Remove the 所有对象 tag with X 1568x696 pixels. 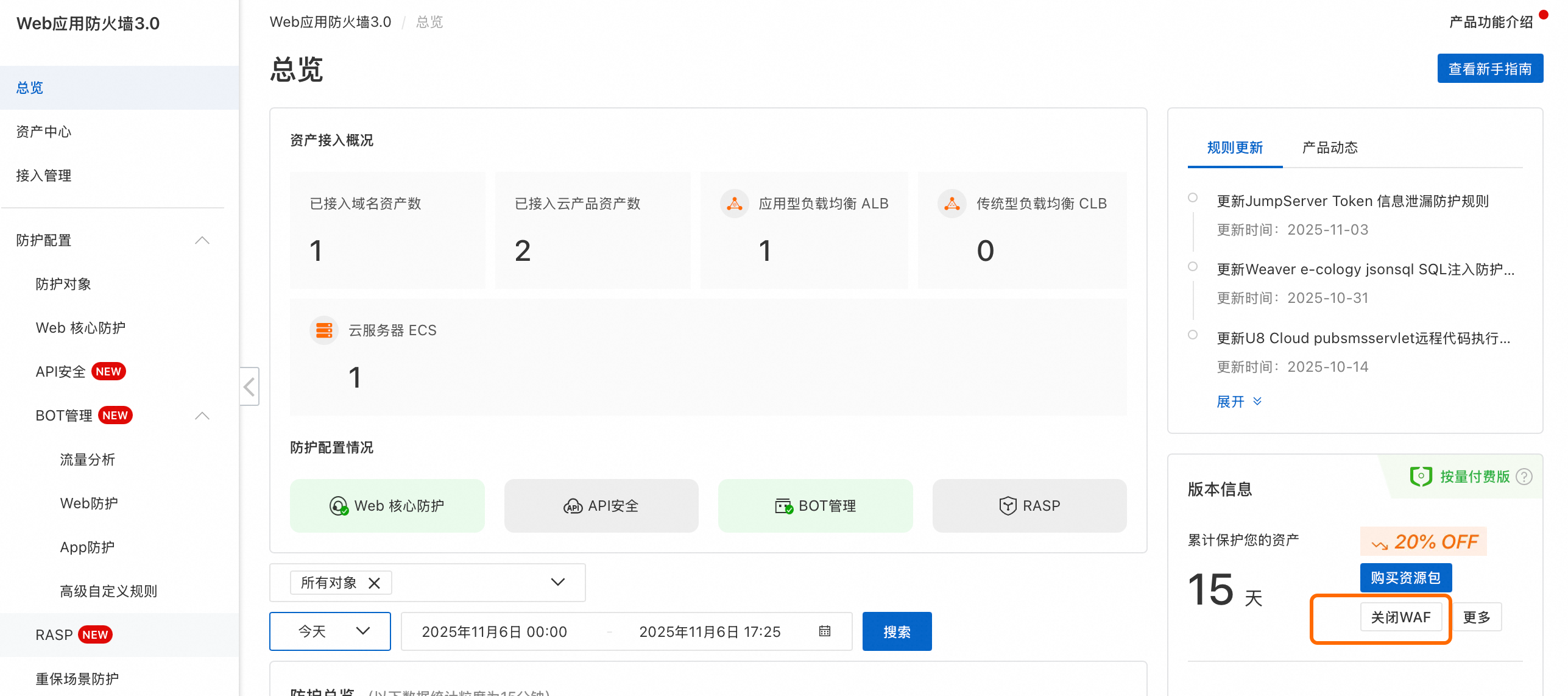click(x=374, y=583)
